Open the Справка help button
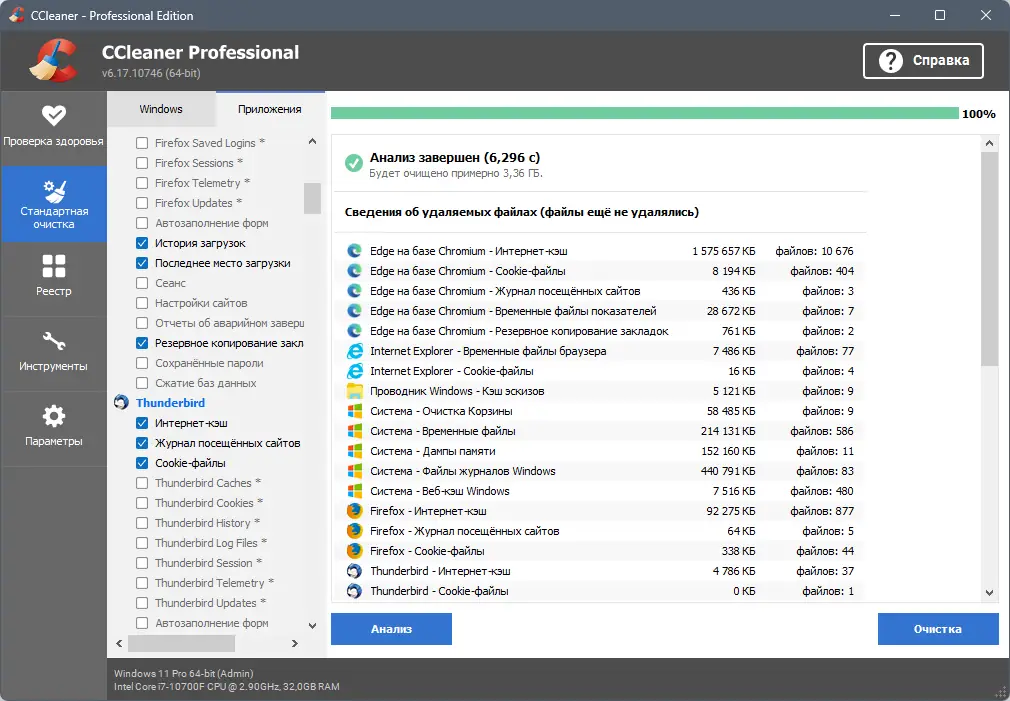The width and height of the screenshot is (1010, 701). click(x=923, y=61)
